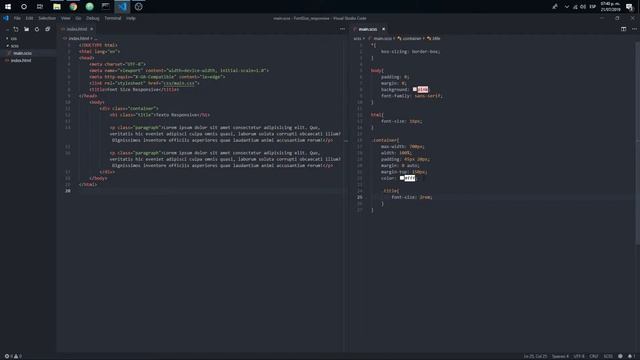
Task: Open the Selection menu
Action: (x=47, y=18)
